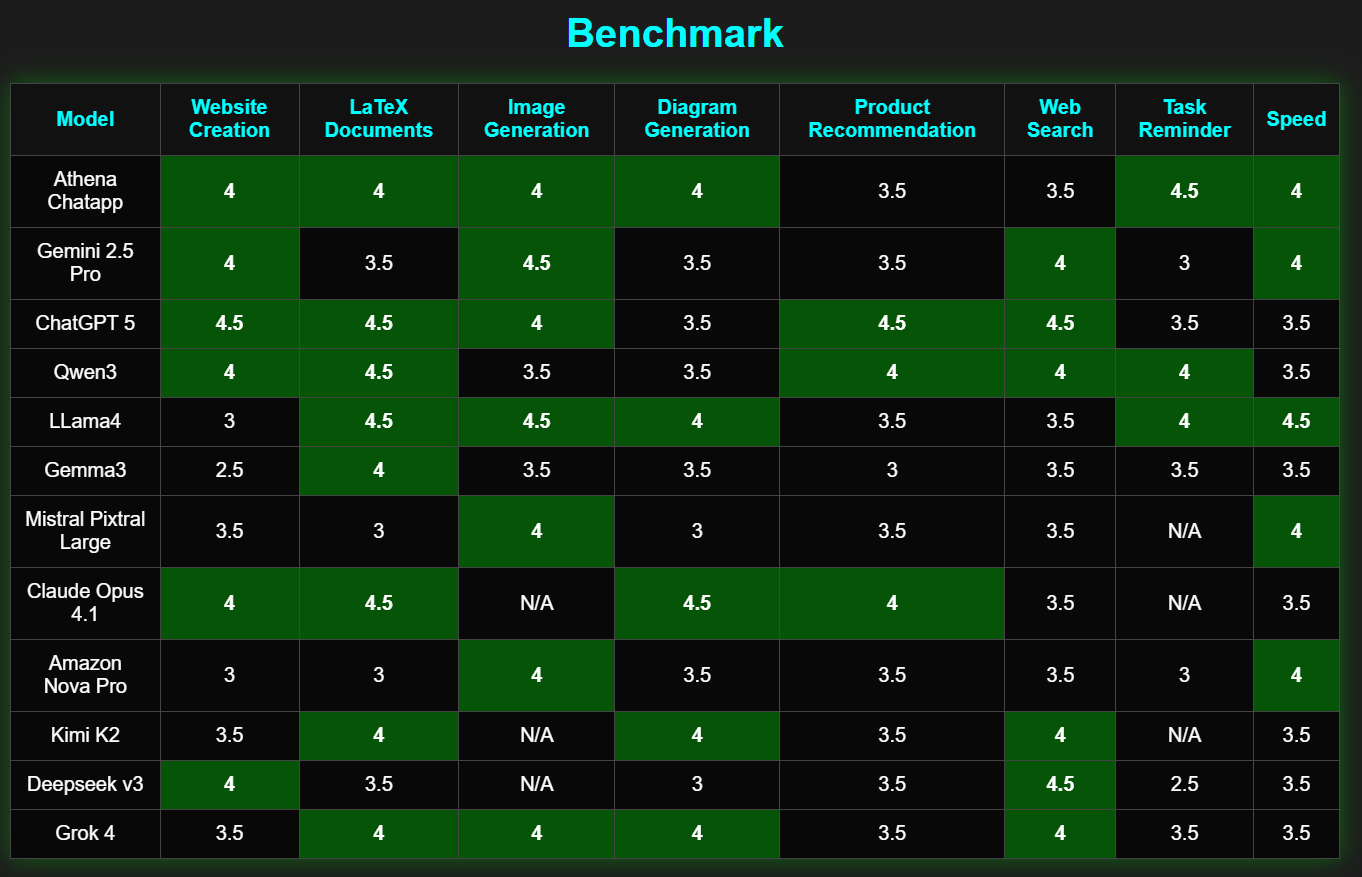Select Claude Opus 4.1's Diagram Generation score 4.5

[x=697, y=603]
